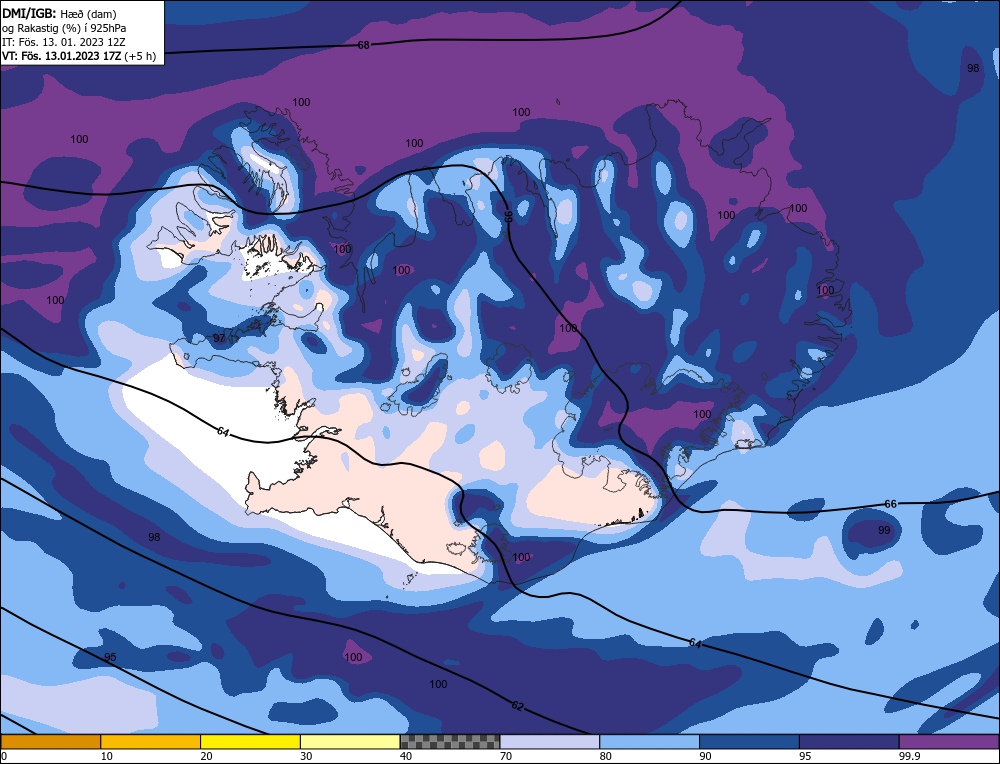
Task: Click the purple above-99.9 legend swatch
Action: (949, 742)
